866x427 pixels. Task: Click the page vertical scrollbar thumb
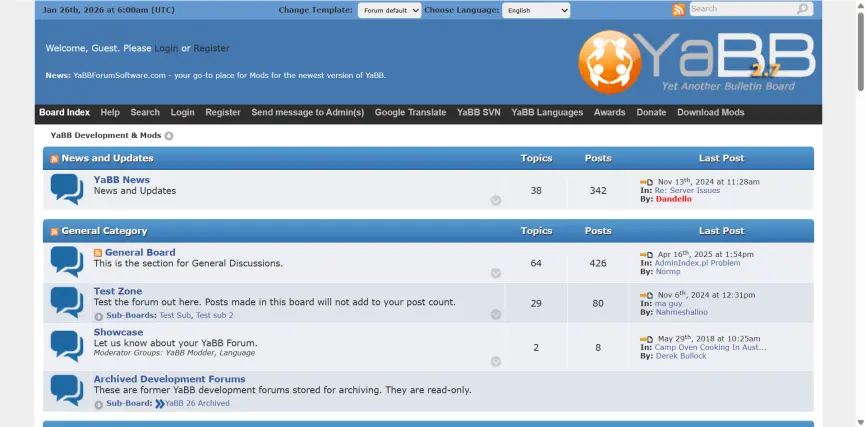click(860, 51)
